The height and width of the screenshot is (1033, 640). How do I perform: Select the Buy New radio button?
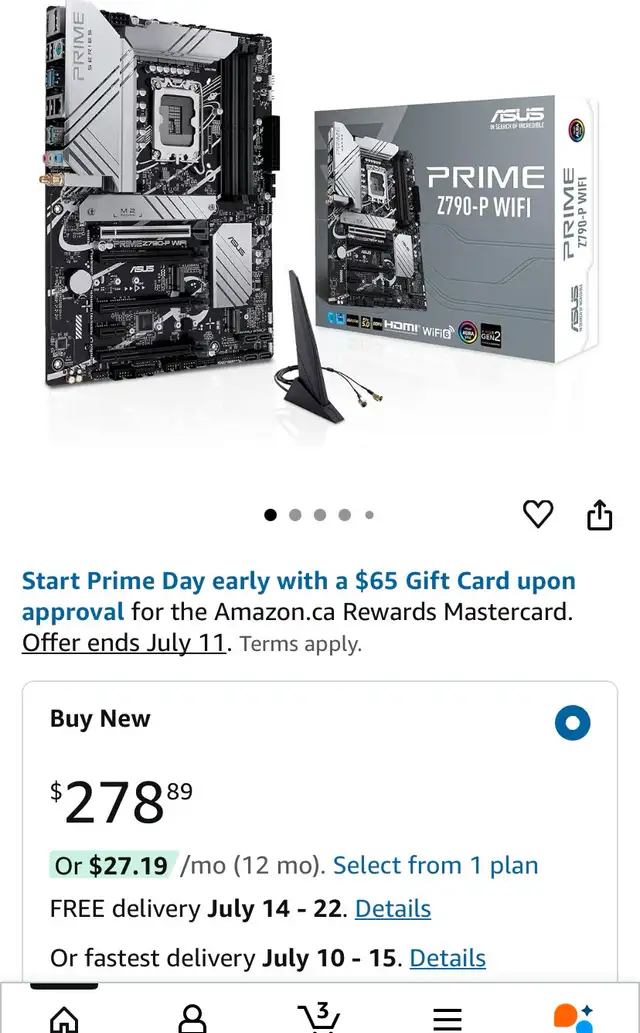click(572, 723)
